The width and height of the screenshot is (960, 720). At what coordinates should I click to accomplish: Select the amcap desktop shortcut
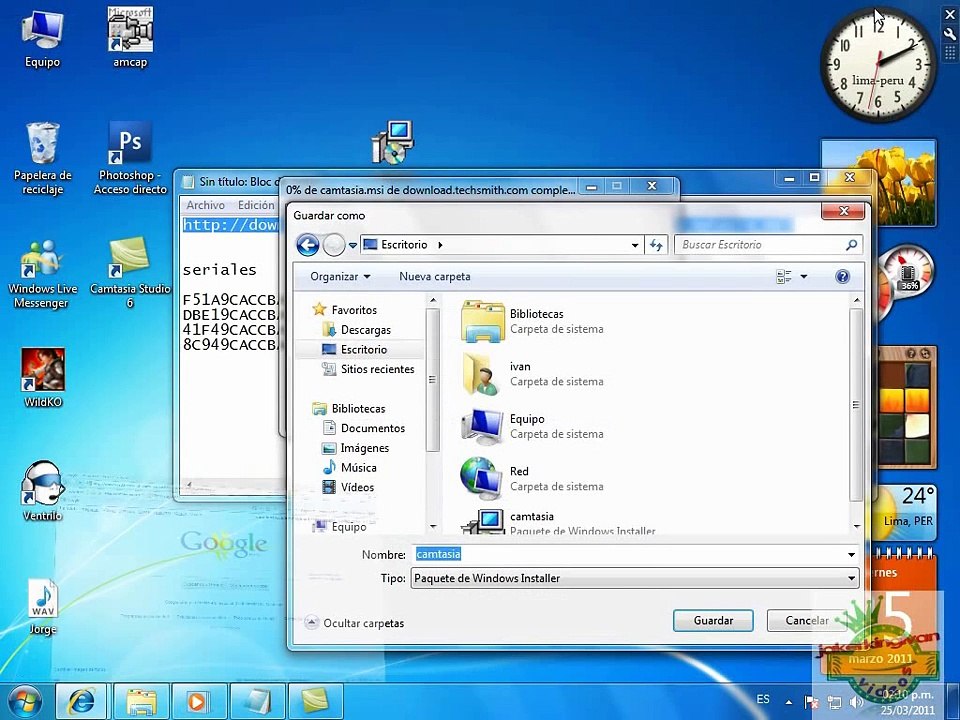tap(130, 38)
